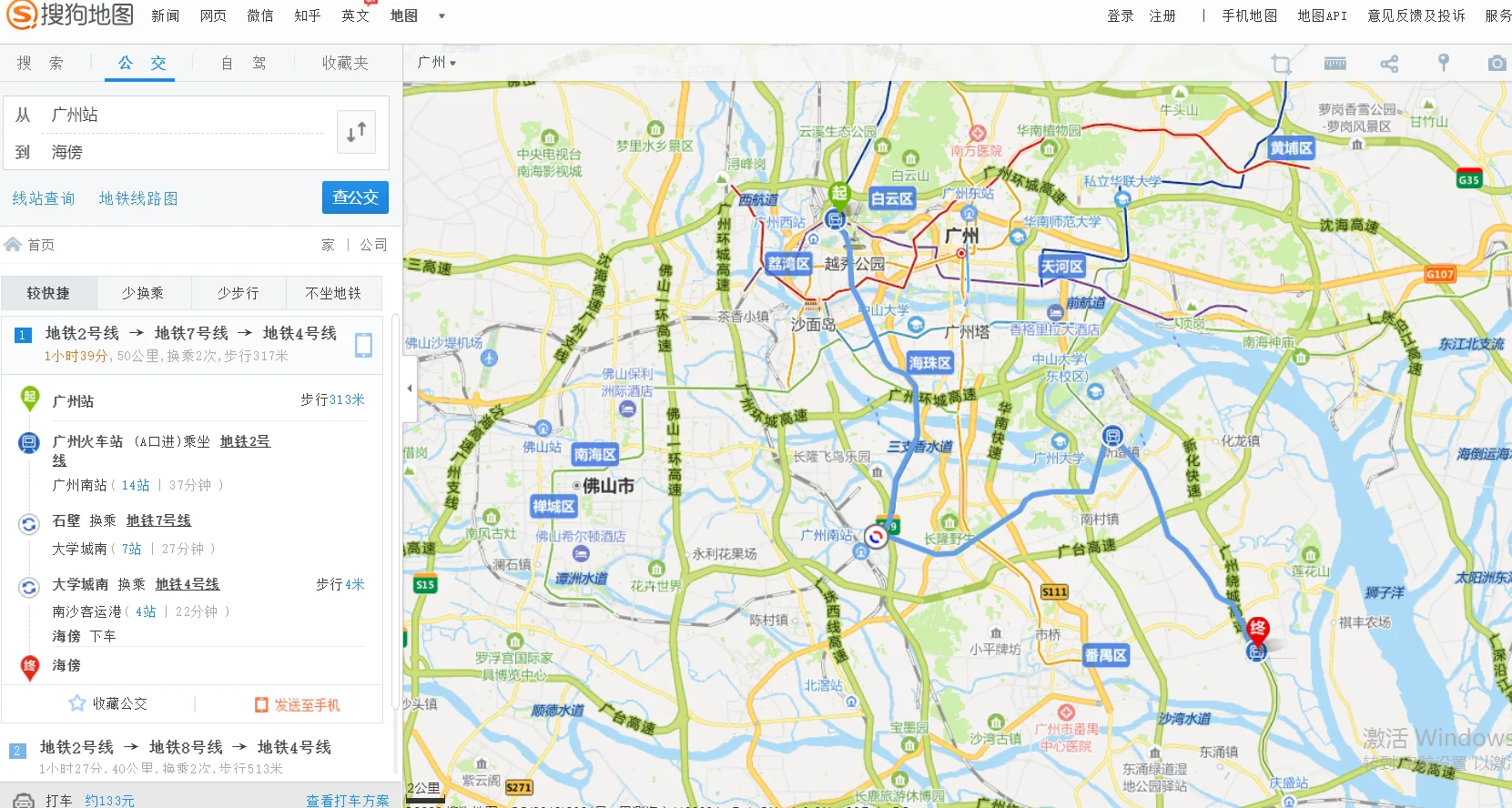Viewport: 1512px width, 808px height.
Task: Select the map pin marker tool
Action: (x=1443, y=63)
